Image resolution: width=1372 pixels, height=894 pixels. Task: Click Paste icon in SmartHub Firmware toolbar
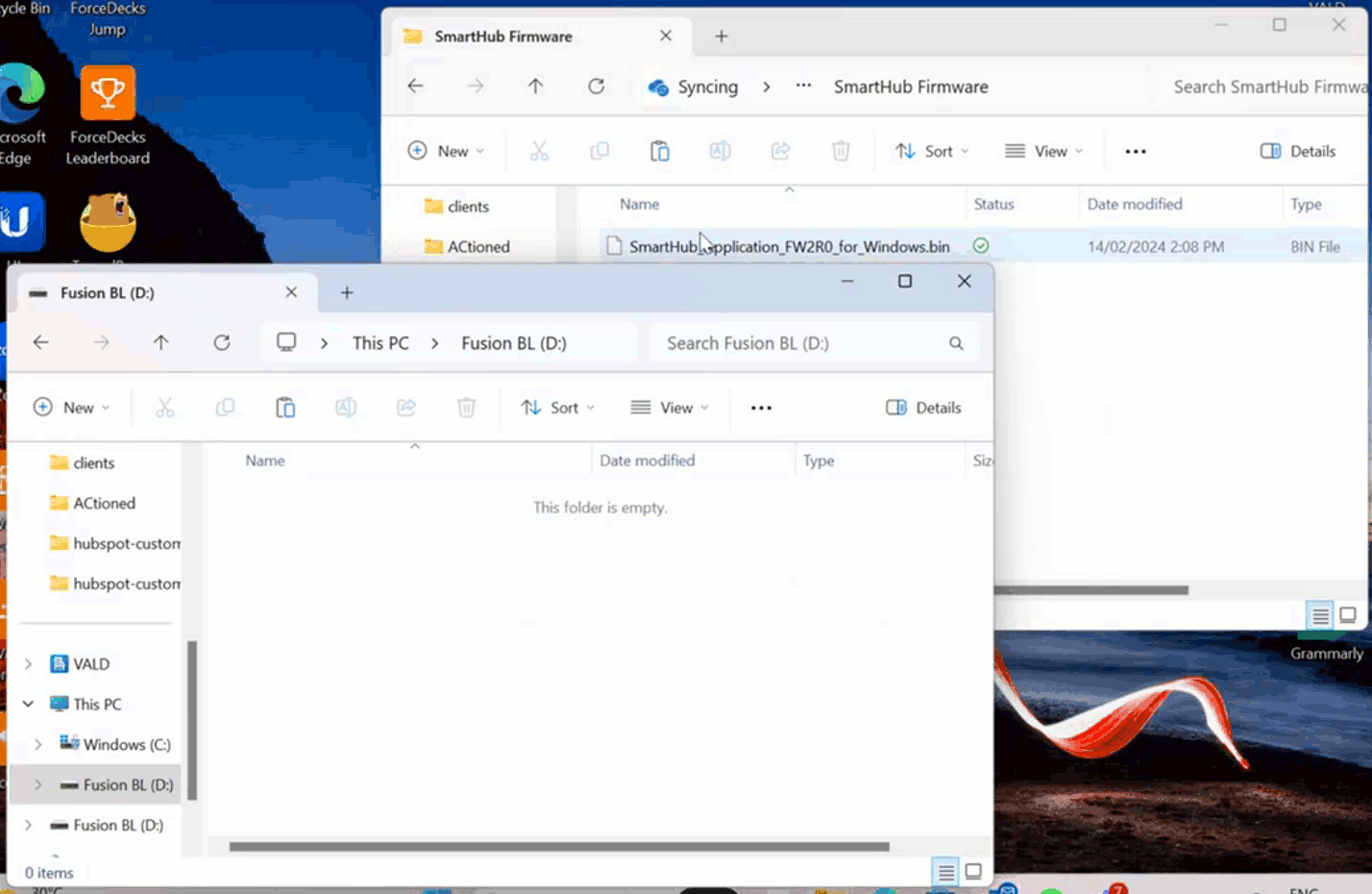[660, 151]
